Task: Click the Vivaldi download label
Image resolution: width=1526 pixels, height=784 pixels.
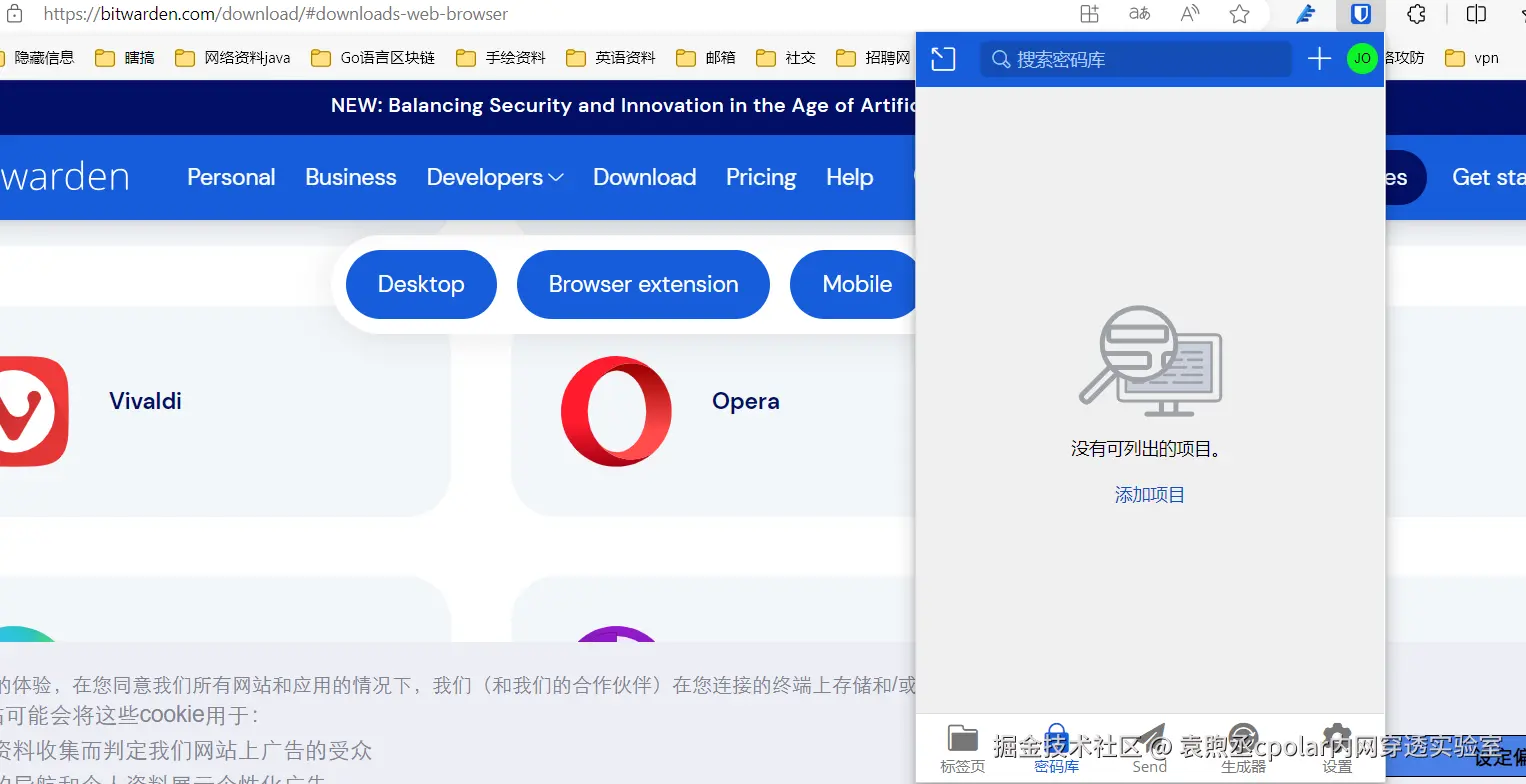Action: [x=146, y=401]
